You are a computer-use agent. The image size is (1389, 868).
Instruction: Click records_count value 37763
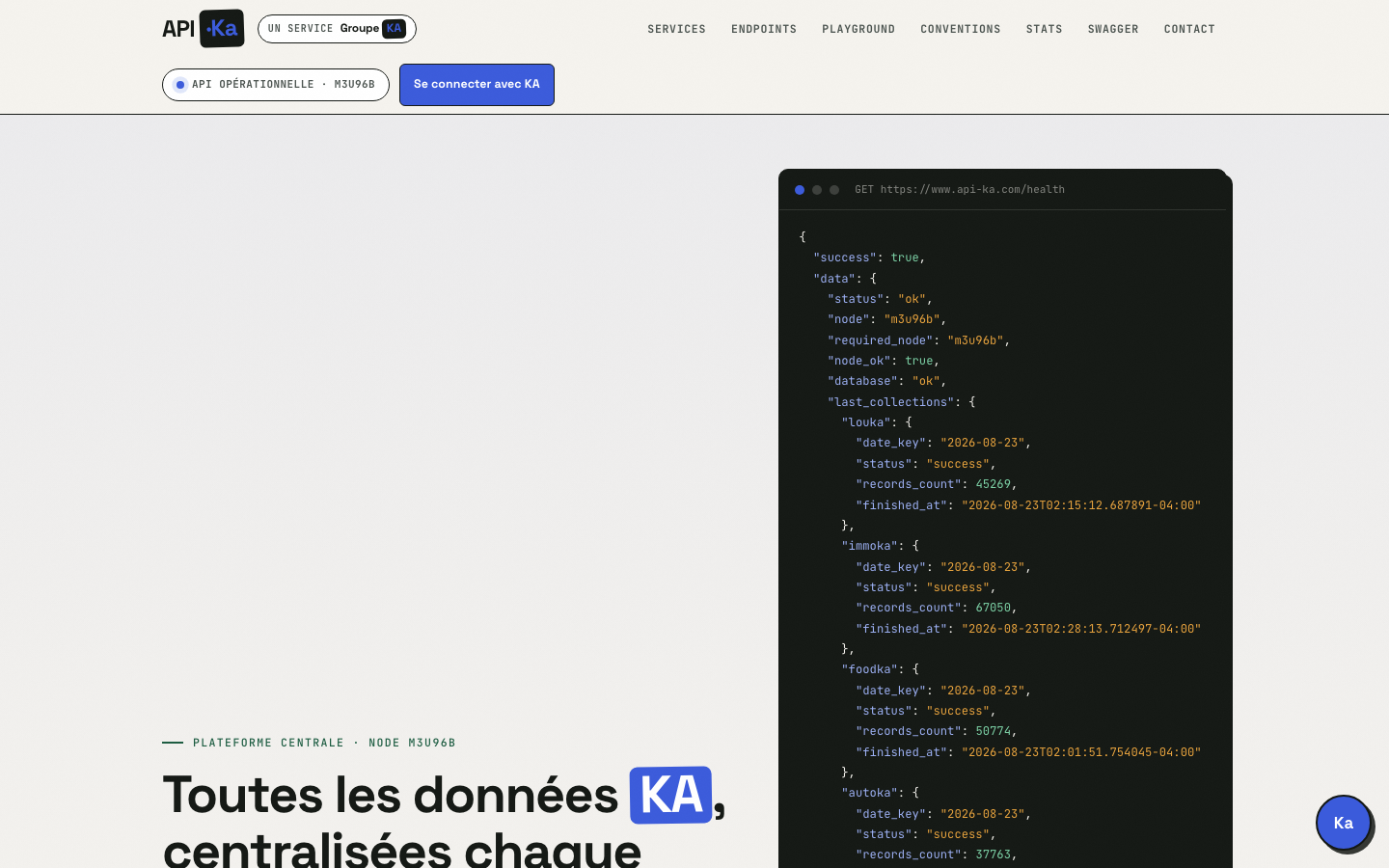click(994, 854)
